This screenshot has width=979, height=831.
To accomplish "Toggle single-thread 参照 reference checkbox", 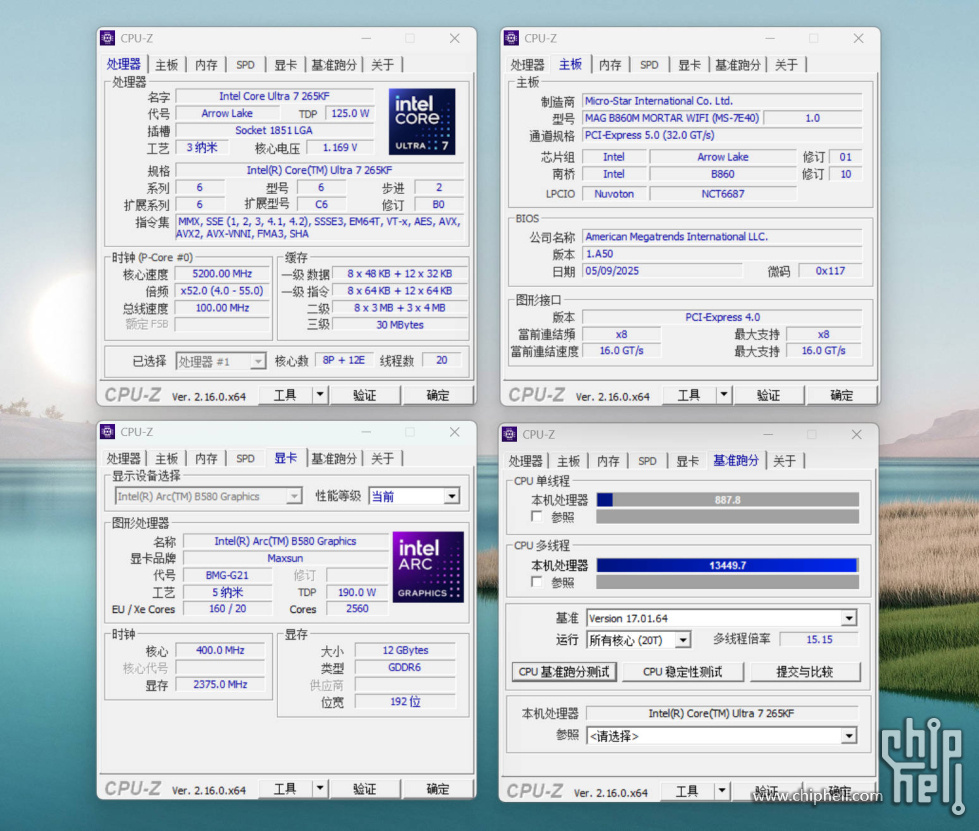I will tap(536, 516).
